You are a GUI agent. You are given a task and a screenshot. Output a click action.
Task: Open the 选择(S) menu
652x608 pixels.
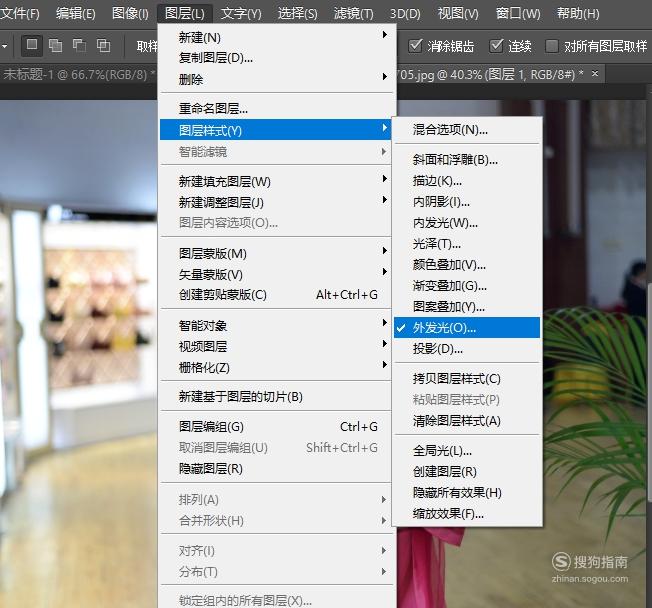click(x=297, y=13)
